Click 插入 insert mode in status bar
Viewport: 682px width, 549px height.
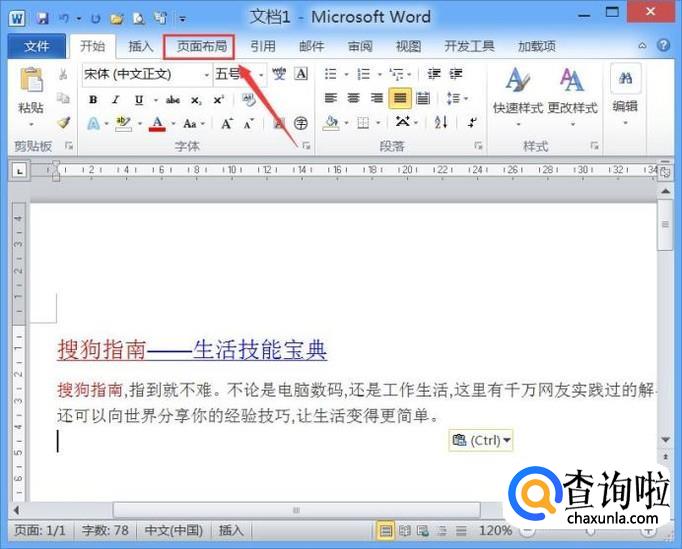coord(231,531)
